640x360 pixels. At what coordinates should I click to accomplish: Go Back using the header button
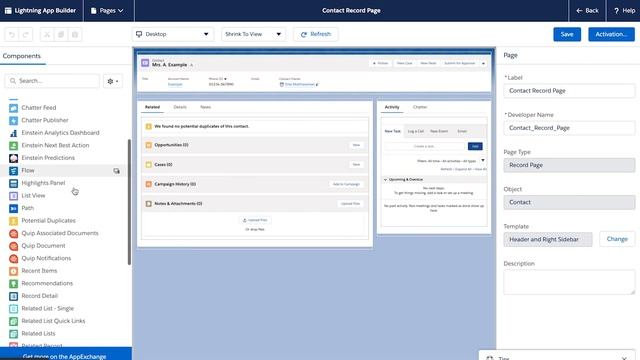coord(587,11)
